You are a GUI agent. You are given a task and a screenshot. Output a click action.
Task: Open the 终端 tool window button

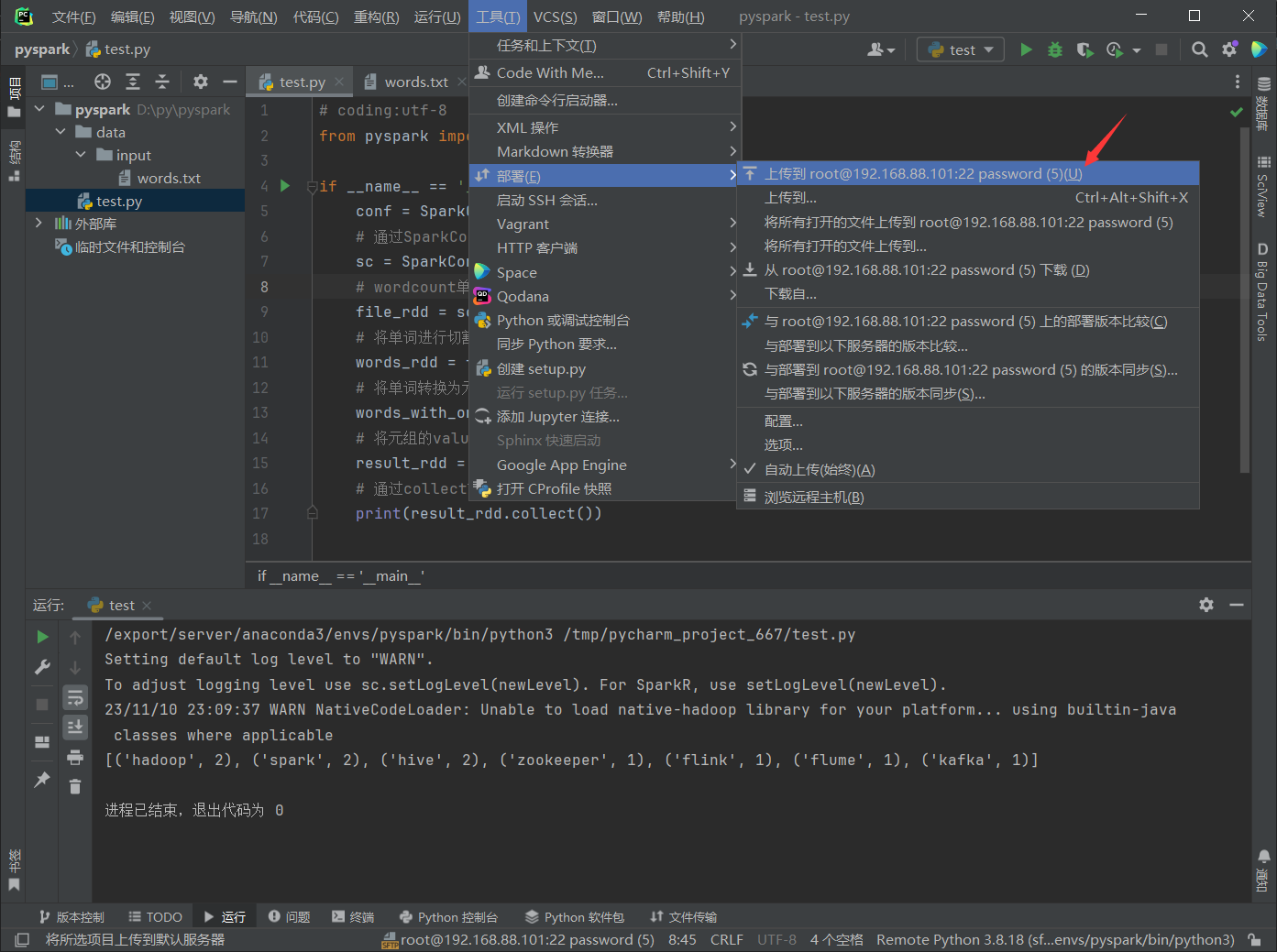[353, 916]
